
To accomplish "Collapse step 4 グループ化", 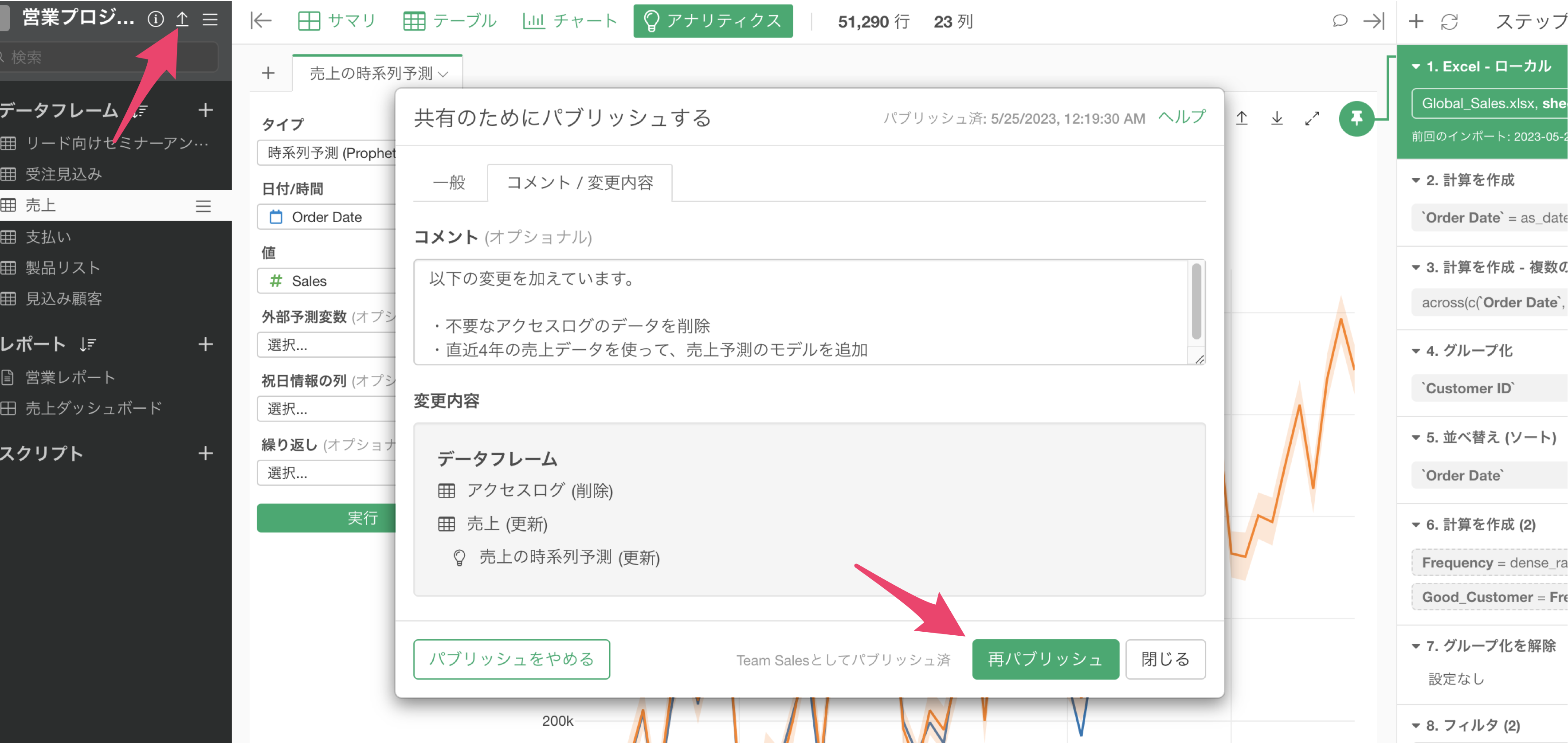I will (1416, 351).
